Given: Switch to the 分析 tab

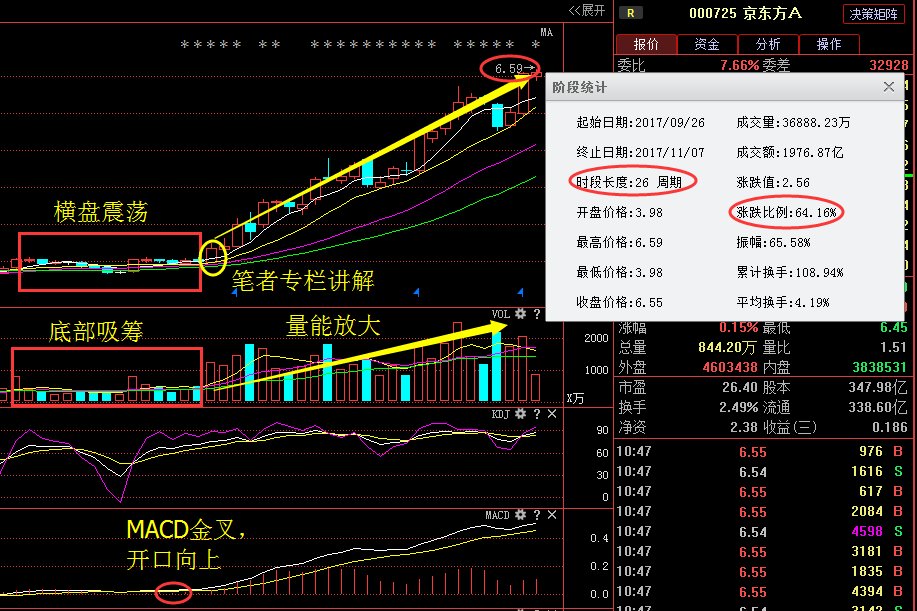Looking at the screenshot, I should tap(768, 44).
